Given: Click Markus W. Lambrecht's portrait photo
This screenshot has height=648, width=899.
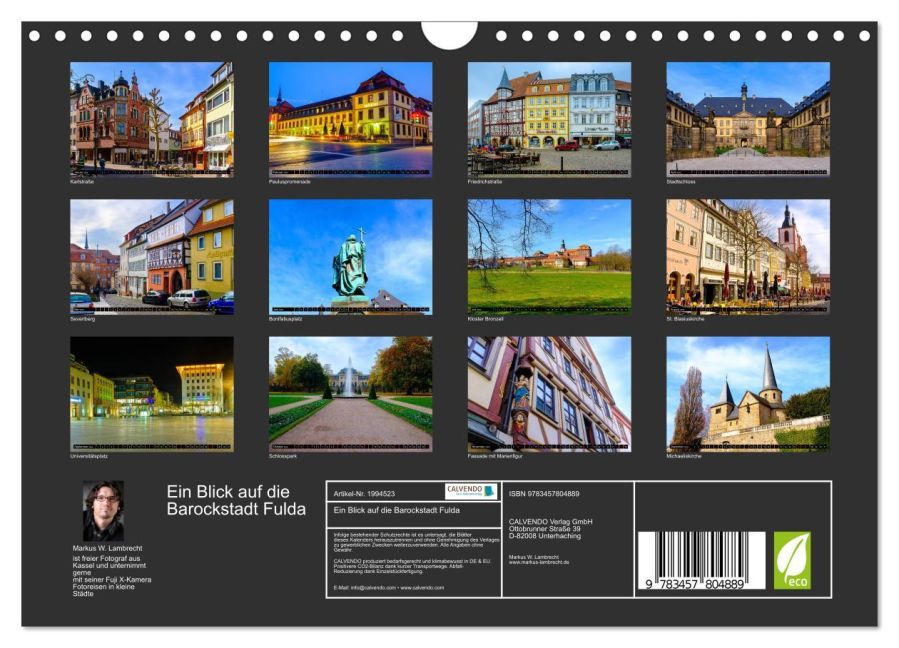Looking at the screenshot, I should 103,511.
